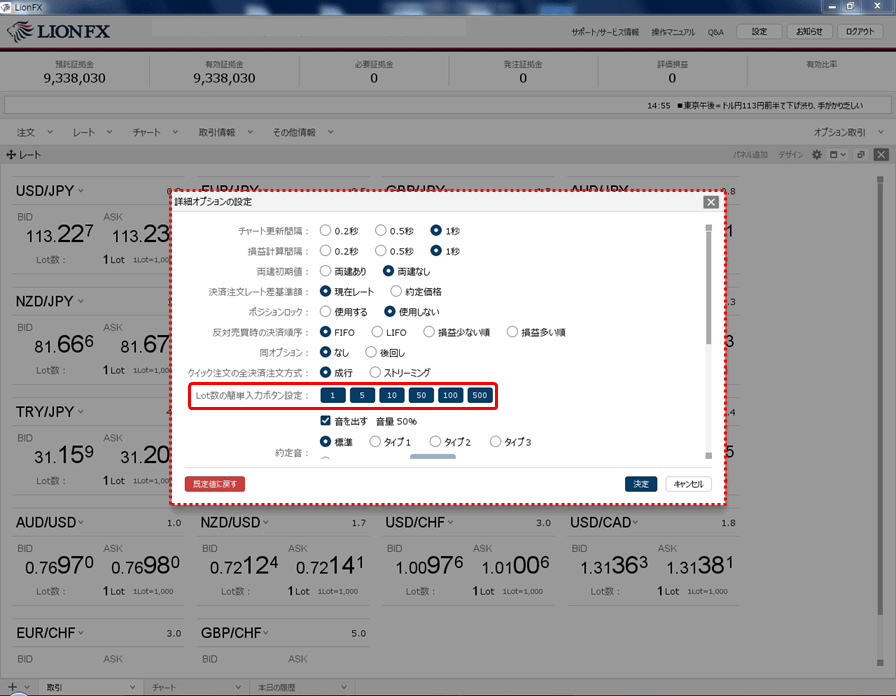Expand USD/JPY currency pair dropdown
This screenshot has height=696, width=896.
point(81,190)
